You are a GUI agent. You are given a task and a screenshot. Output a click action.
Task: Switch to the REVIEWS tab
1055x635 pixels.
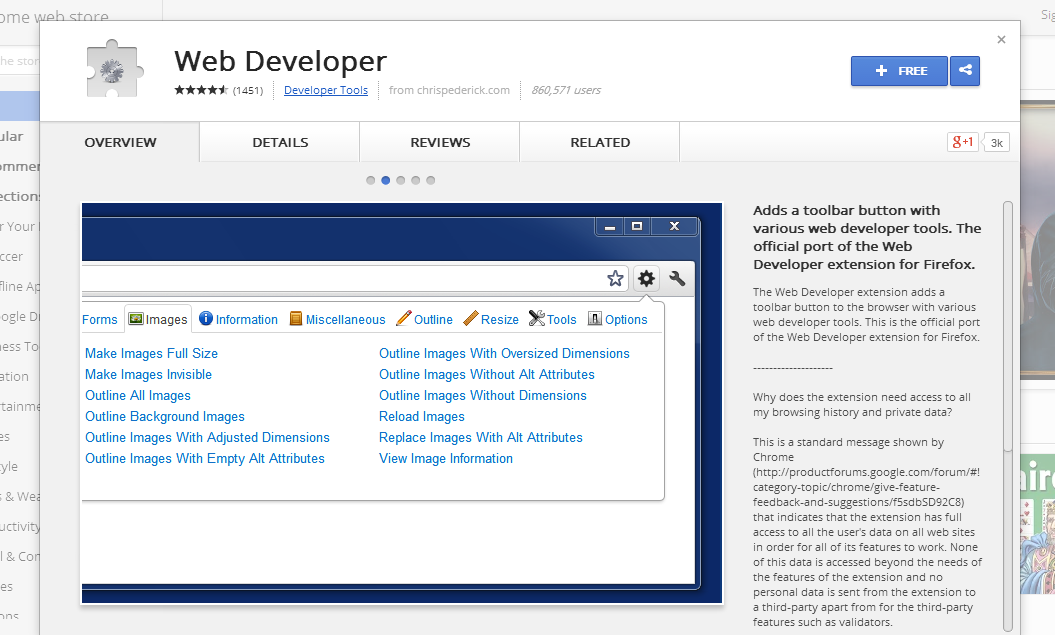coord(439,142)
